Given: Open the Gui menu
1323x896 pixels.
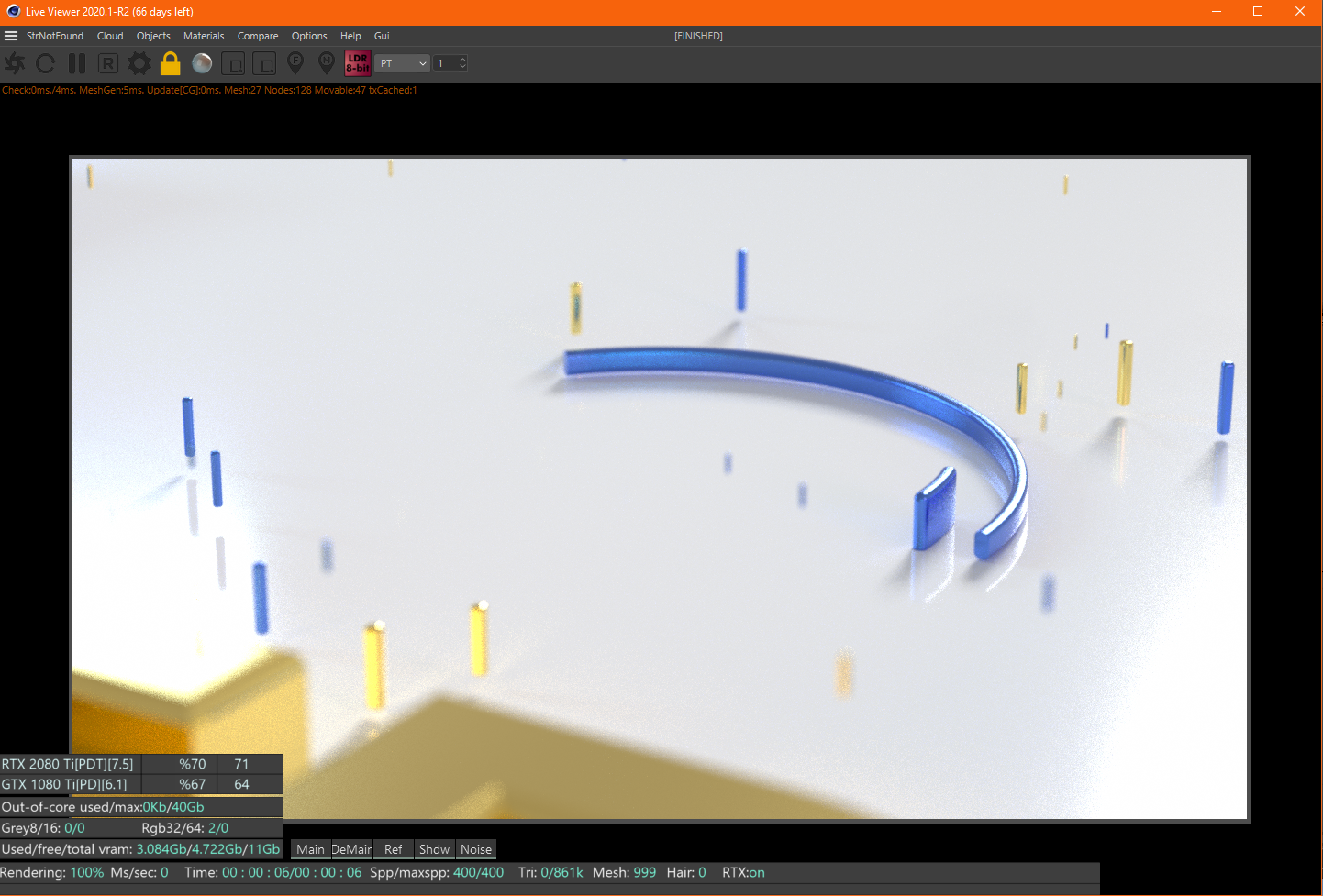Looking at the screenshot, I should (382, 36).
